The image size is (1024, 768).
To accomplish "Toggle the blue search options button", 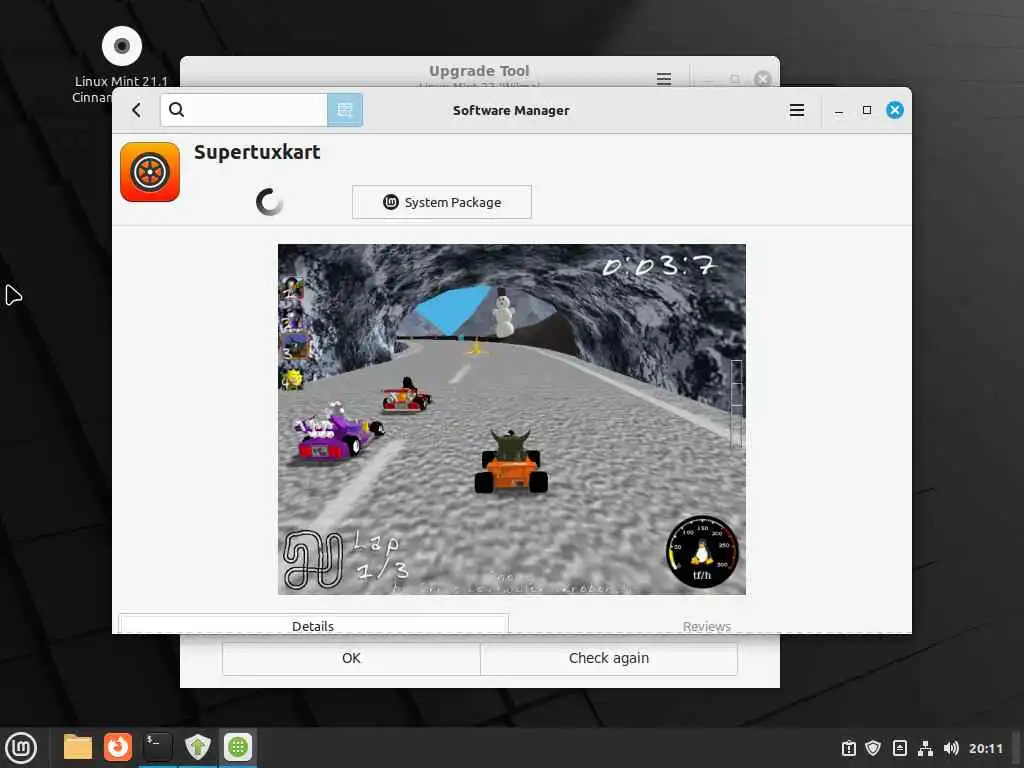I will [345, 110].
